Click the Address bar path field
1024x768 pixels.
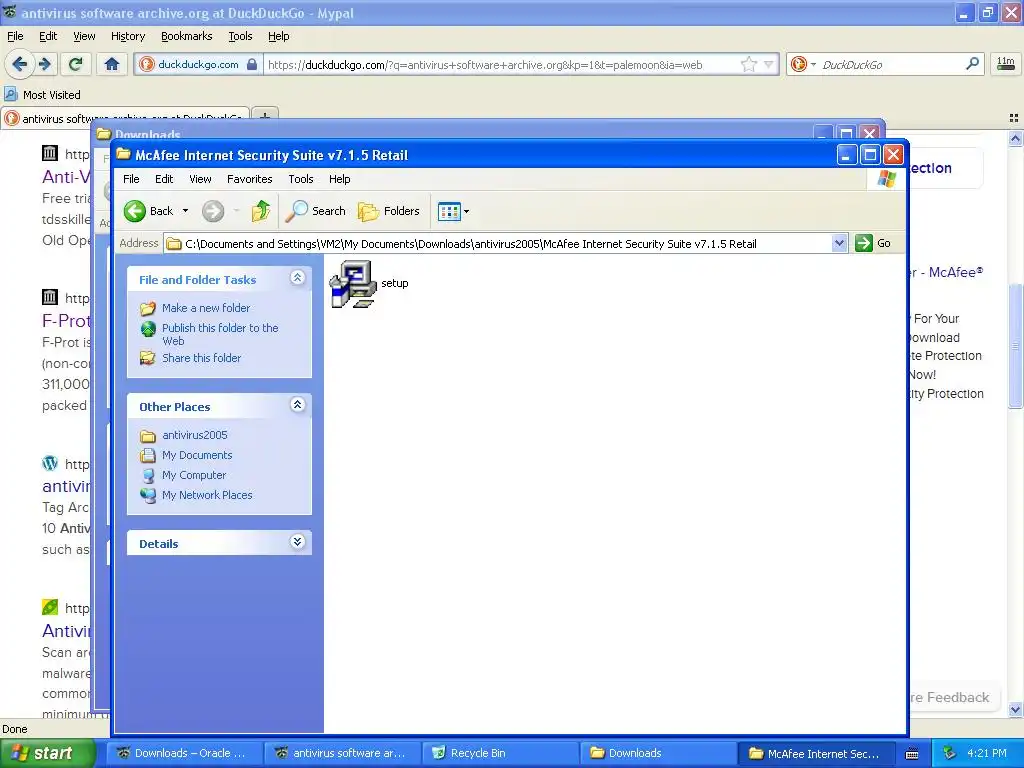(x=498, y=244)
